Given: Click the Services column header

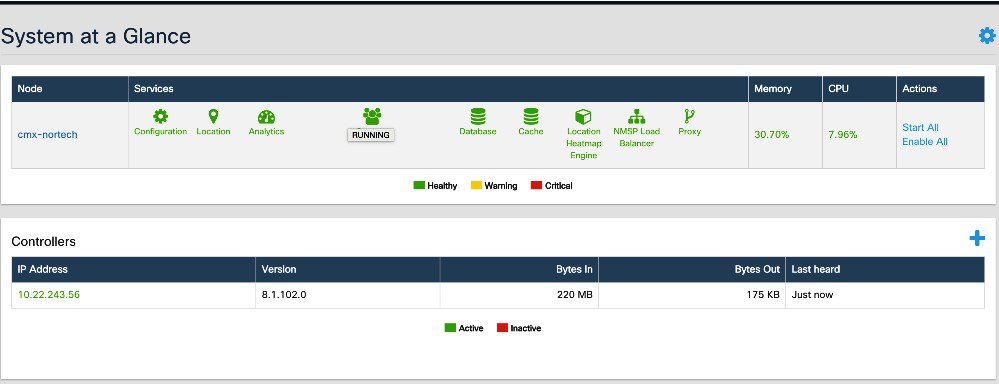Looking at the screenshot, I should [438, 89].
